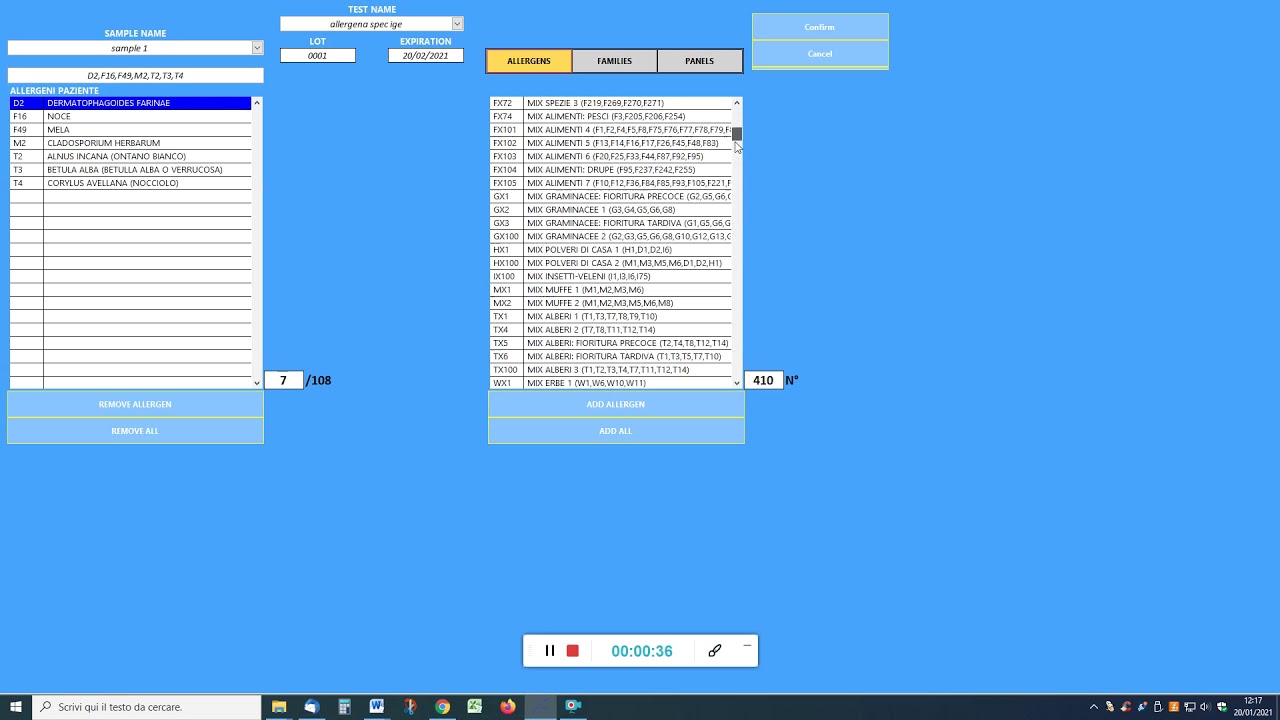Open the Test Name dropdown
The height and width of the screenshot is (720, 1280).
coord(457,24)
